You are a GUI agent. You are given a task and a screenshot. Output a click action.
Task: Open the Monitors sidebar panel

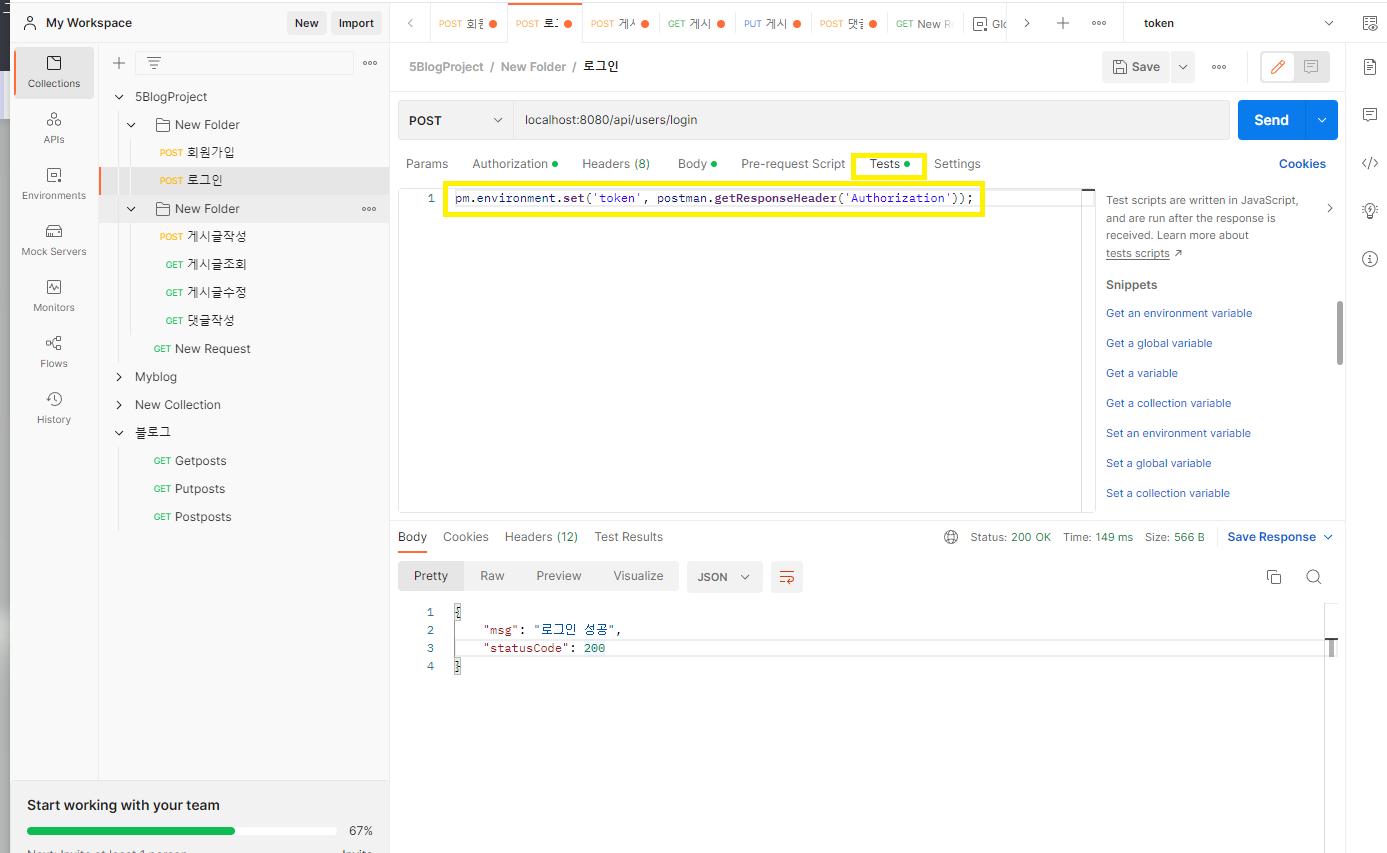[x=54, y=296]
